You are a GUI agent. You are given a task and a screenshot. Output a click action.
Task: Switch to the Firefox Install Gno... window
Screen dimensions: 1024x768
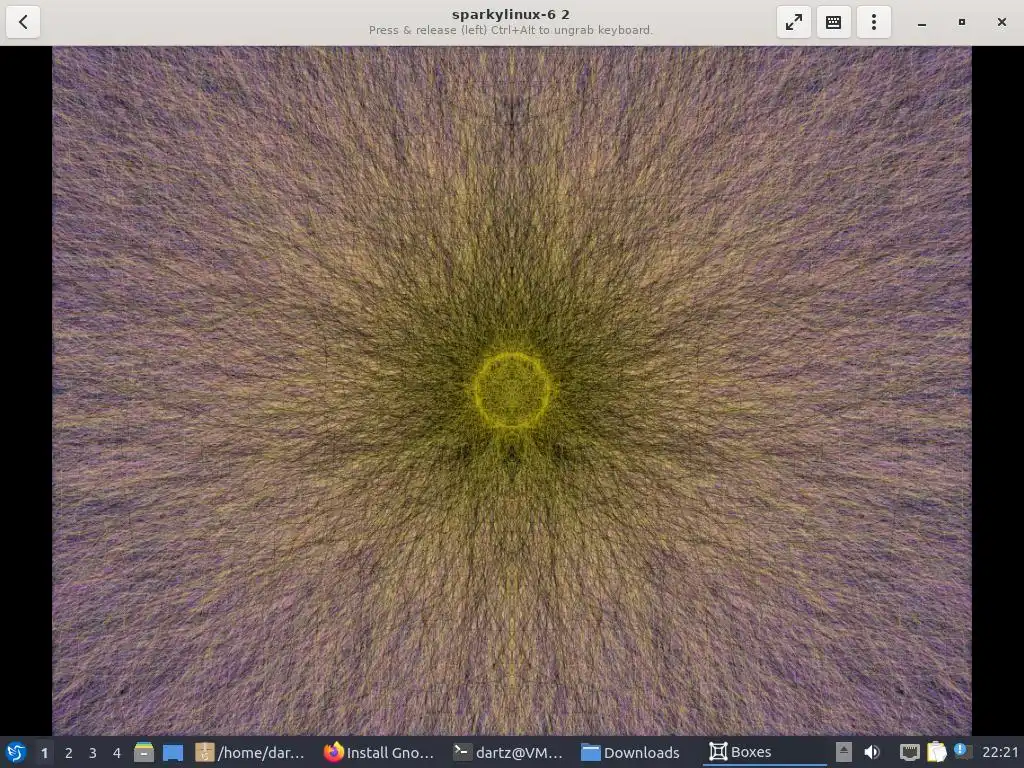tap(379, 752)
